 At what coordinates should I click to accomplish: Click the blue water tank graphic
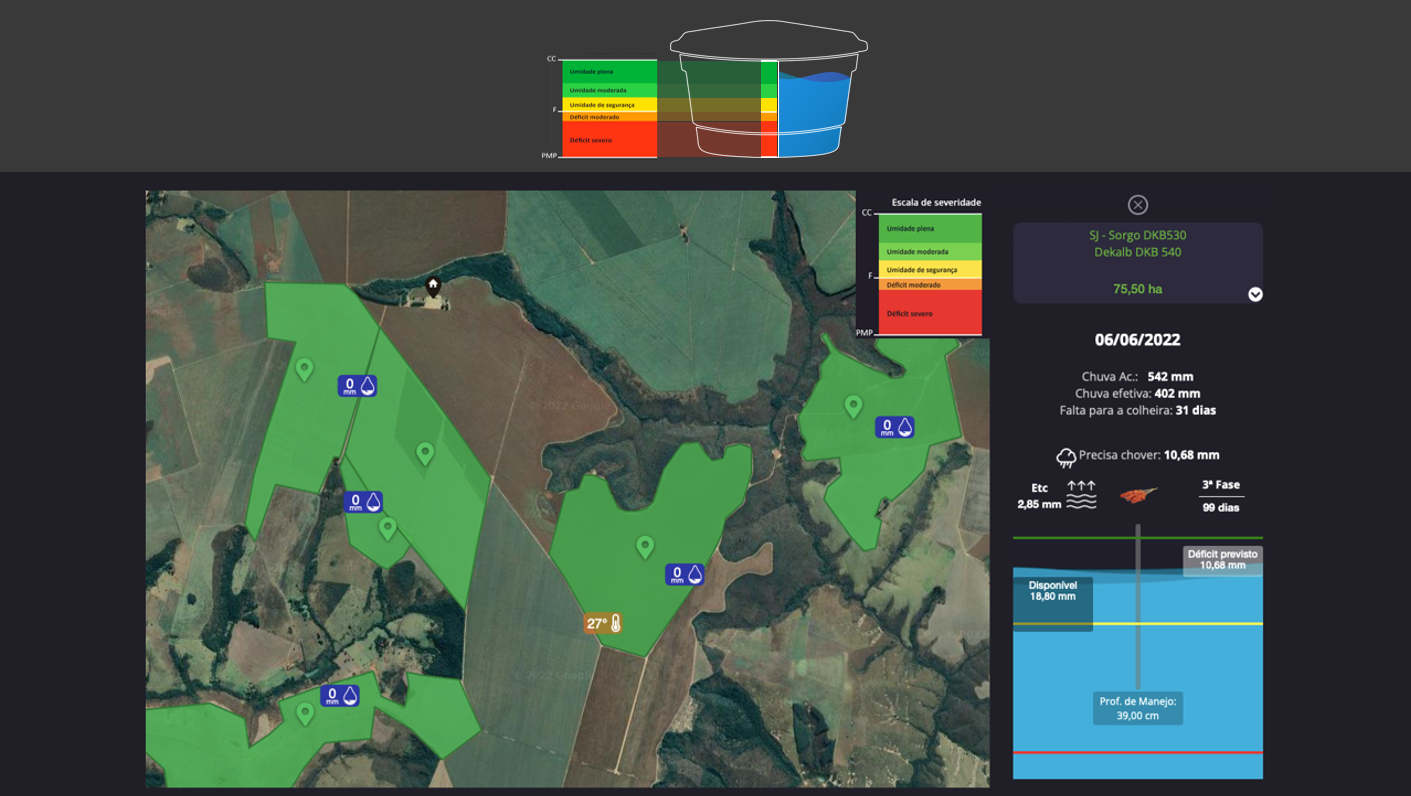click(x=814, y=115)
